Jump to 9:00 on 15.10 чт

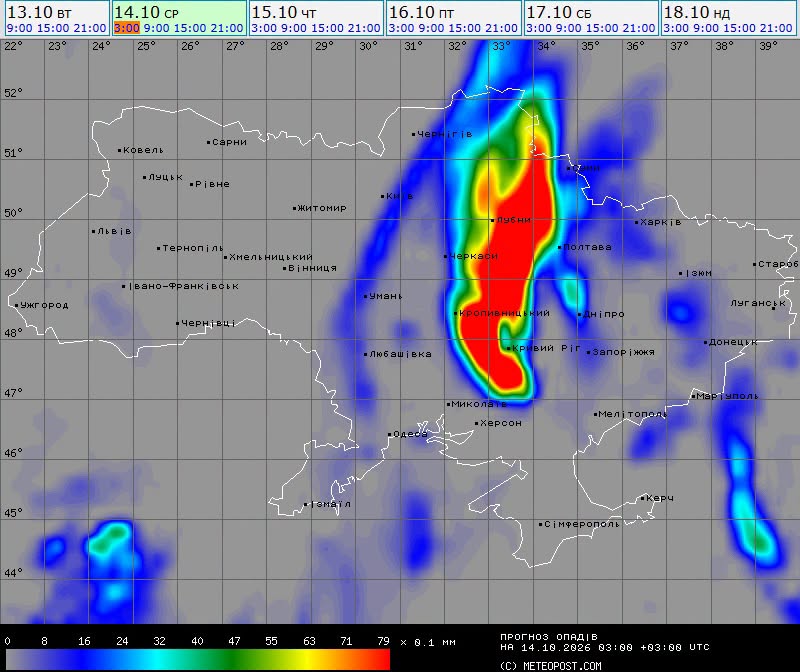(x=294, y=28)
